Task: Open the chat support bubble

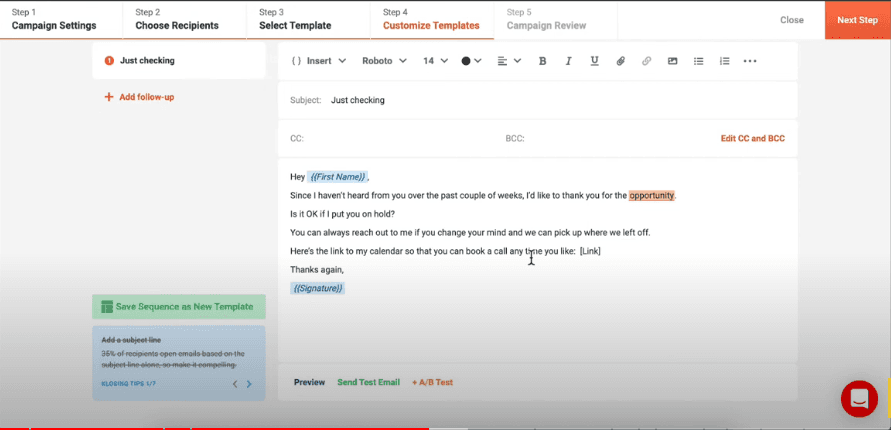Action: 859,399
